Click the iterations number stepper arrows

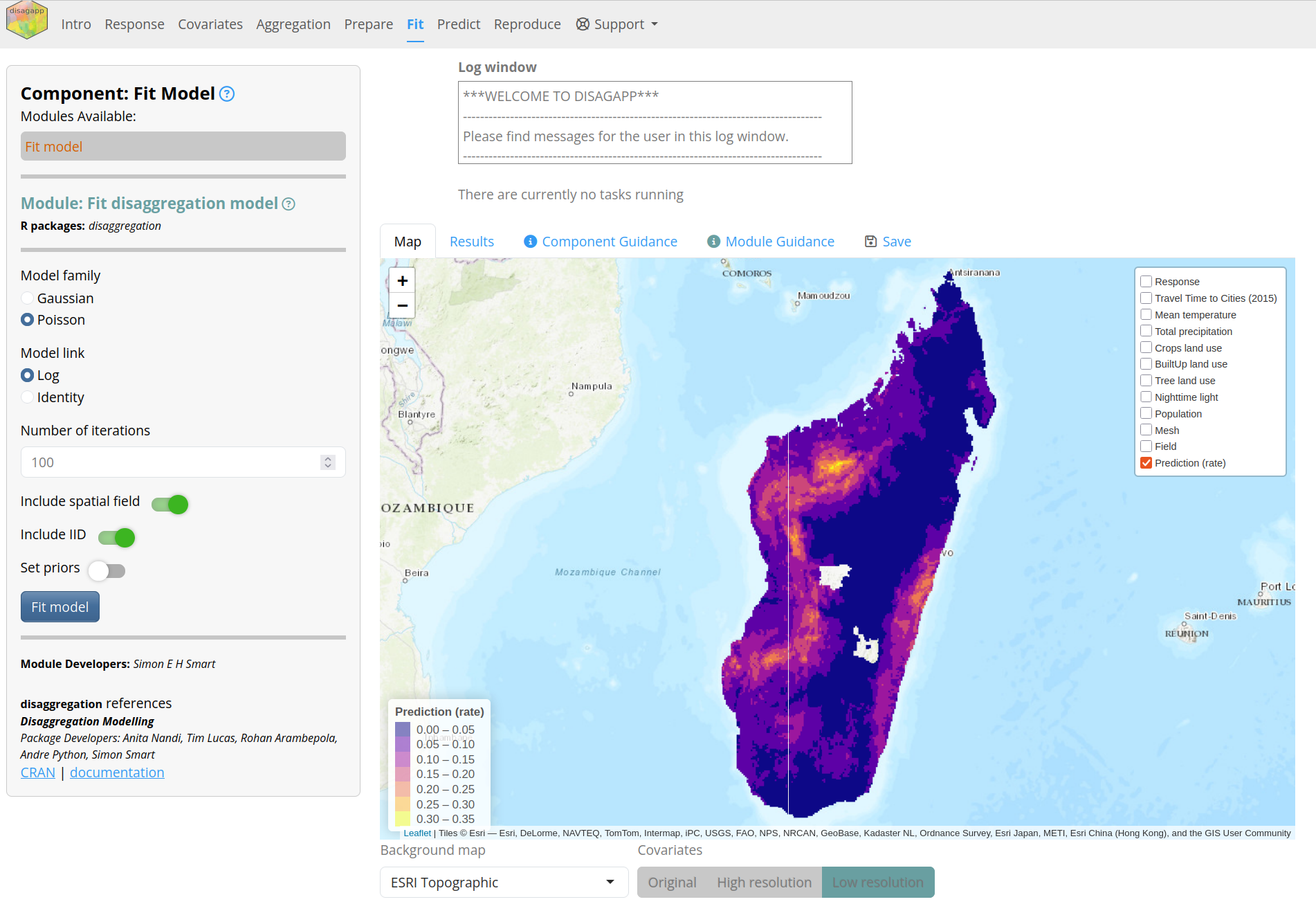328,462
